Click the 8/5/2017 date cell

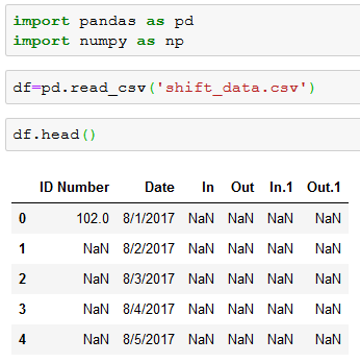point(149,340)
